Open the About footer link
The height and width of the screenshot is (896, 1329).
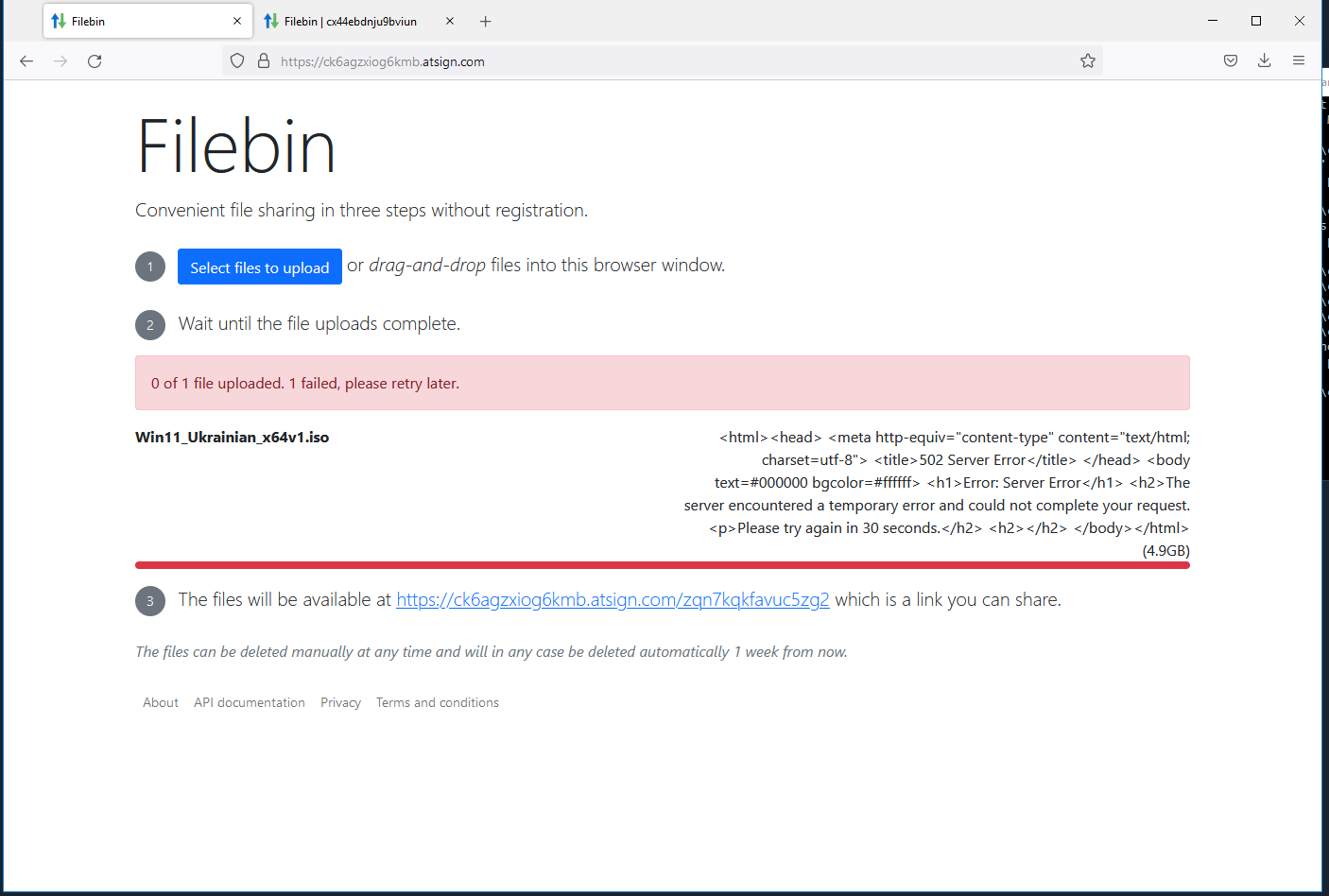click(161, 703)
